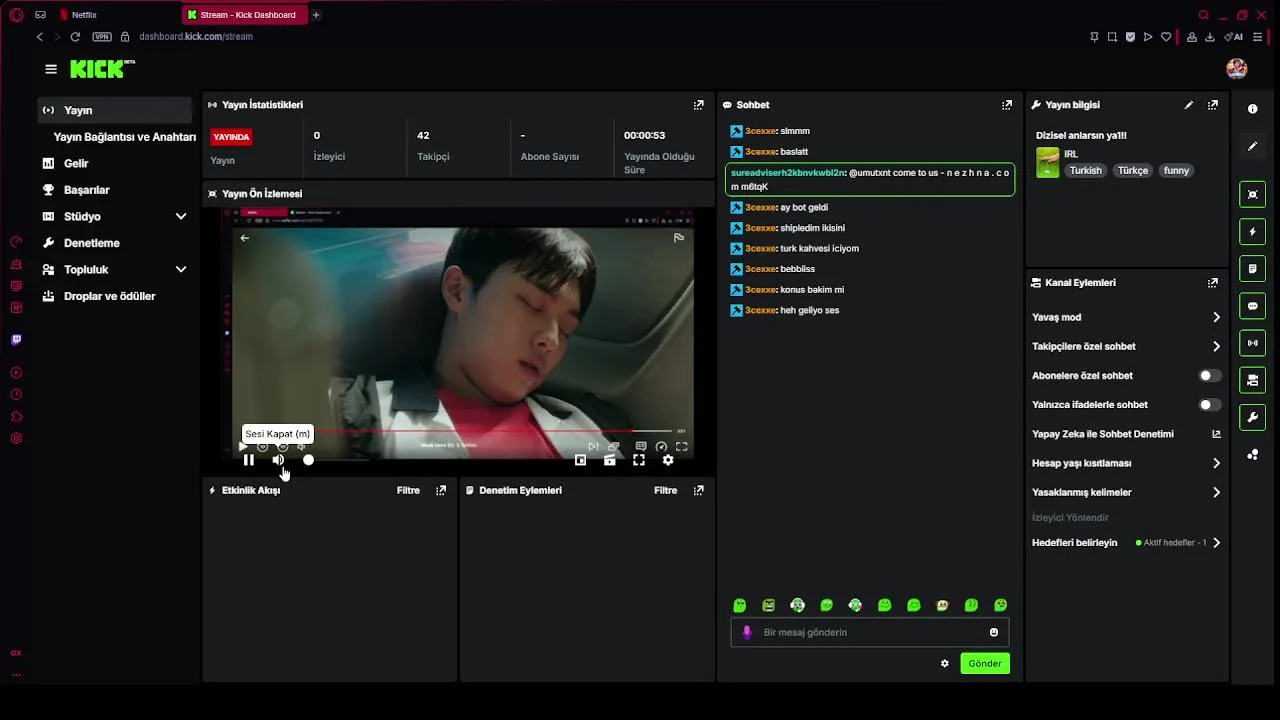Send the chat message with Gönder
The width and height of the screenshot is (1280, 720).
(985, 664)
